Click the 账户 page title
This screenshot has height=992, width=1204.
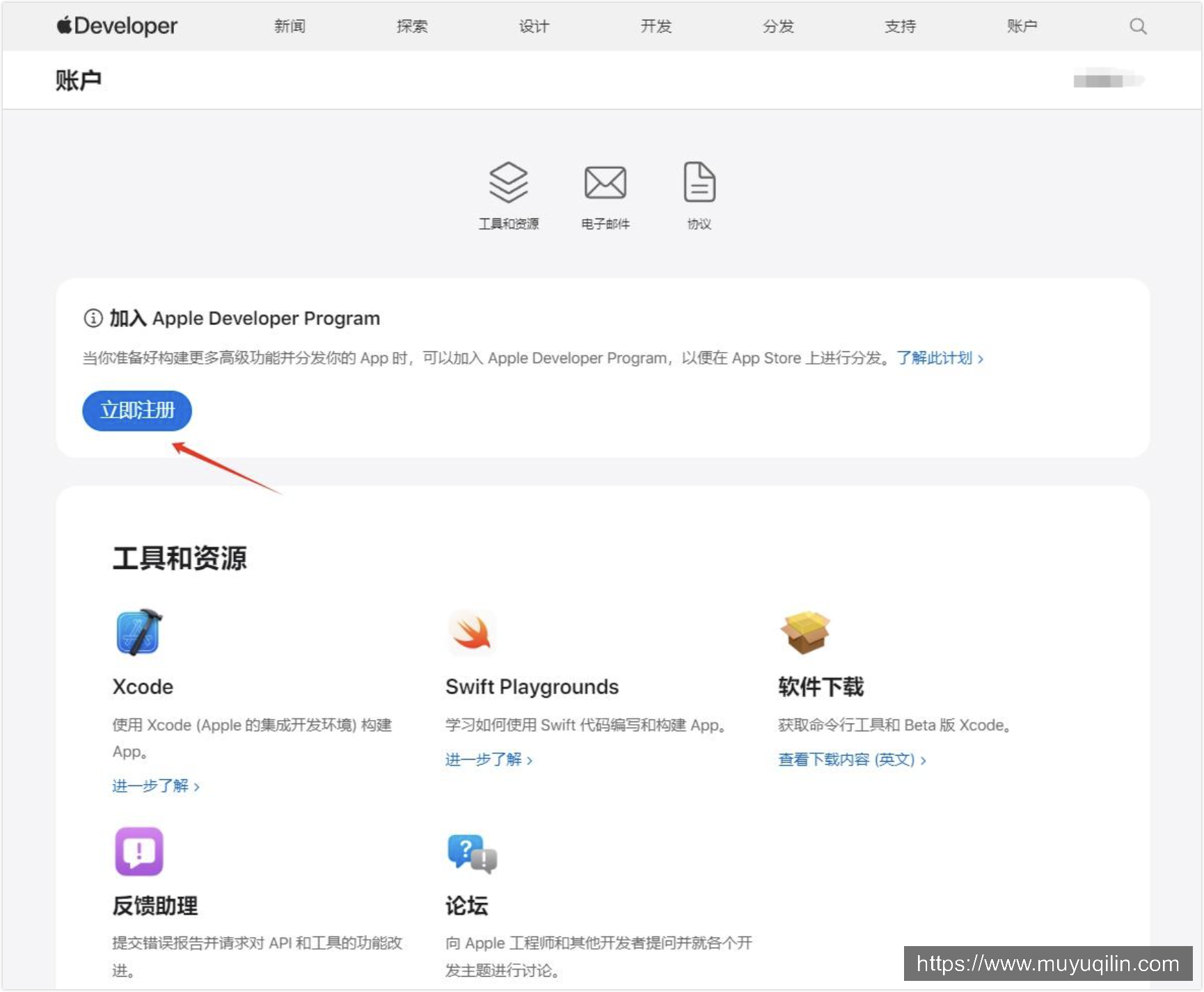(x=79, y=81)
